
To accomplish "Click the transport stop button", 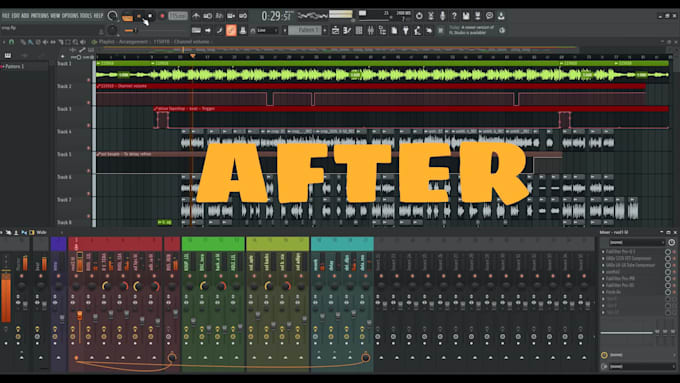I will point(150,16).
